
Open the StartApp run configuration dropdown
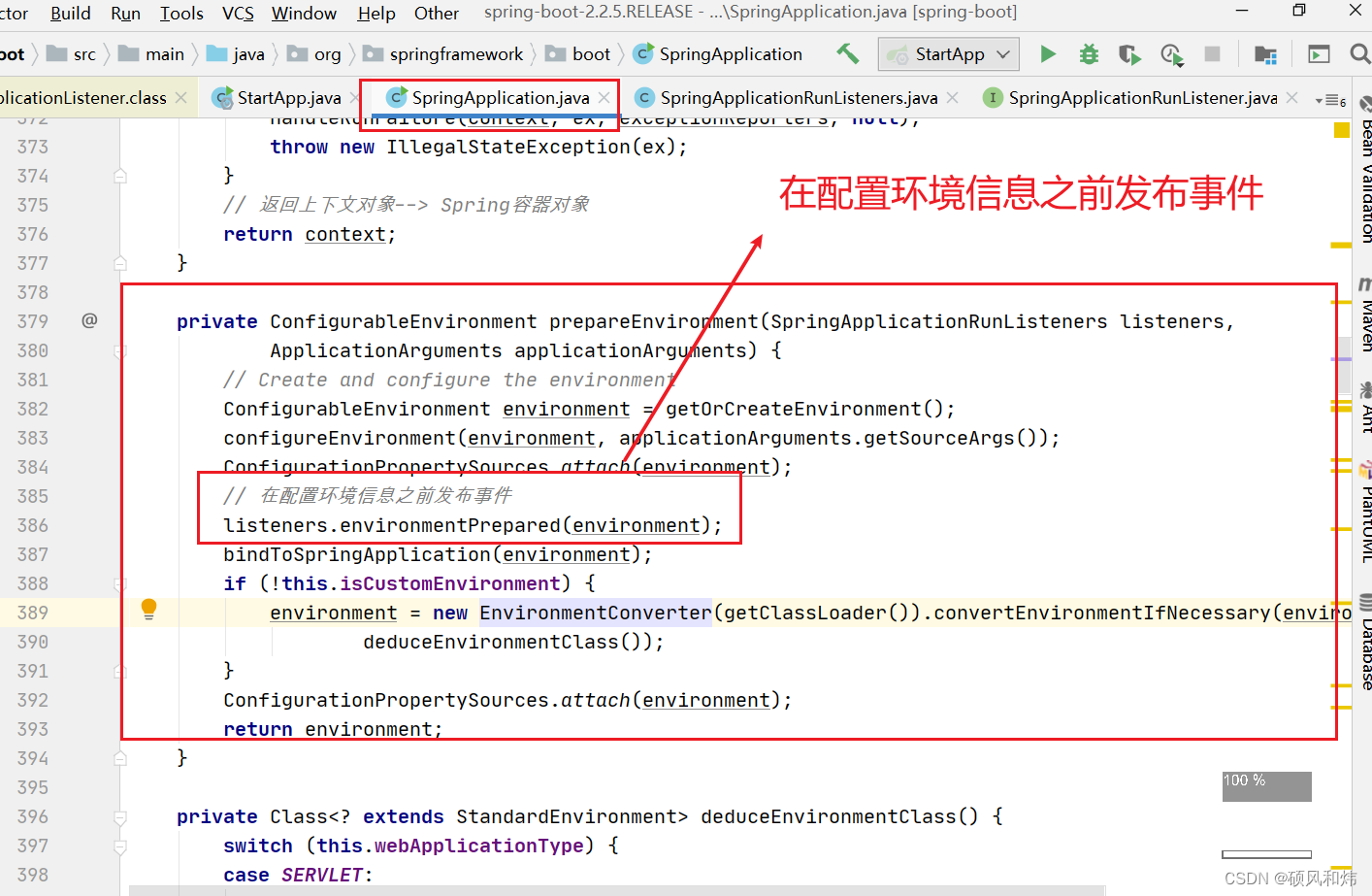pos(949,54)
